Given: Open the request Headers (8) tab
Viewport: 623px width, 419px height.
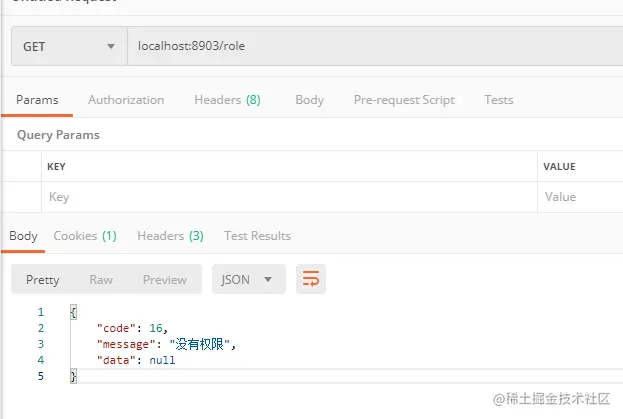Looking at the screenshot, I should point(227,100).
